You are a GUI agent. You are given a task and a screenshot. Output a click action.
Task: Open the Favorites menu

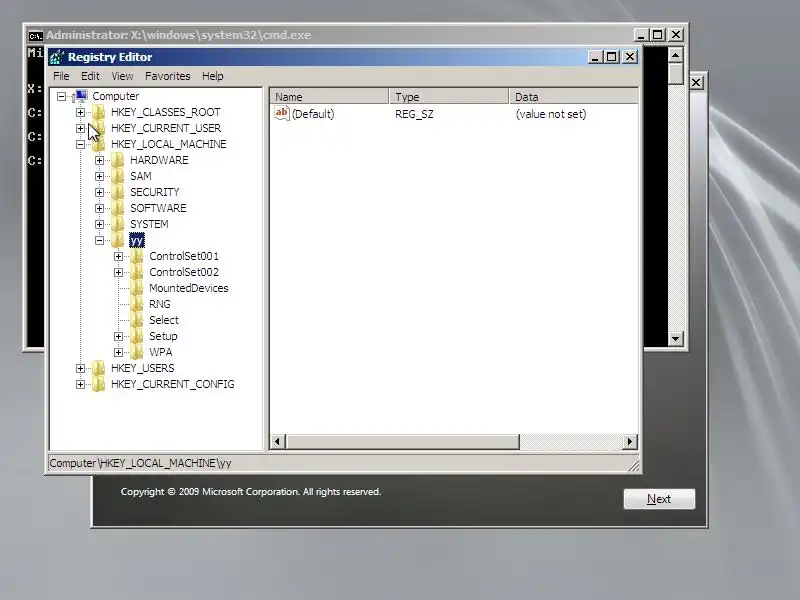coord(167,76)
